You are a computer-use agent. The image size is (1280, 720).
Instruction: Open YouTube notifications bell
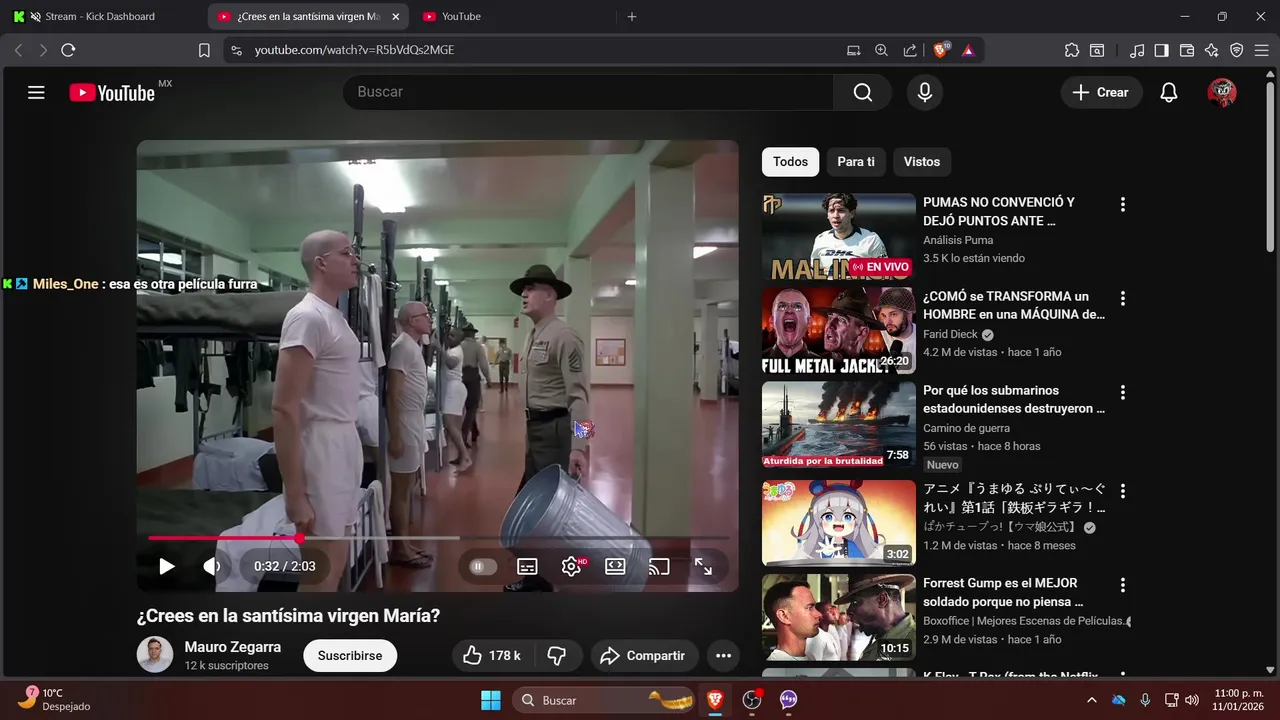coord(1168,92)
